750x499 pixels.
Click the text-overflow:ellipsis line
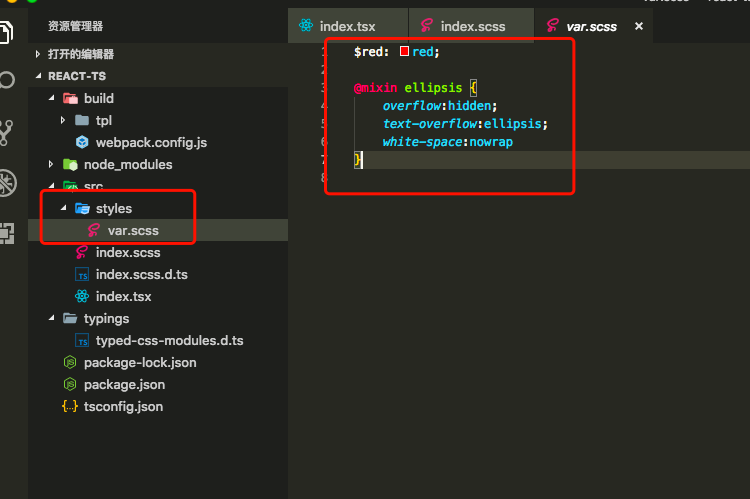pos(465,124)
